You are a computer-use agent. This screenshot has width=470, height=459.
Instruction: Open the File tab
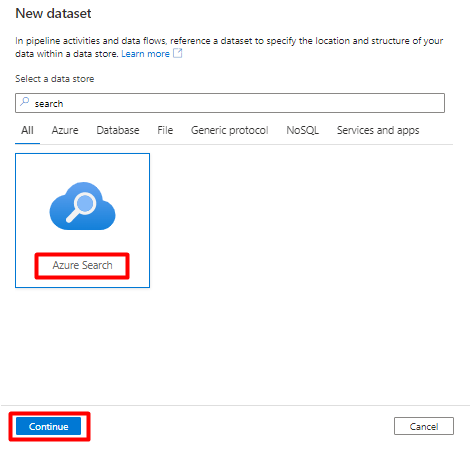click(x=165, y=130)
